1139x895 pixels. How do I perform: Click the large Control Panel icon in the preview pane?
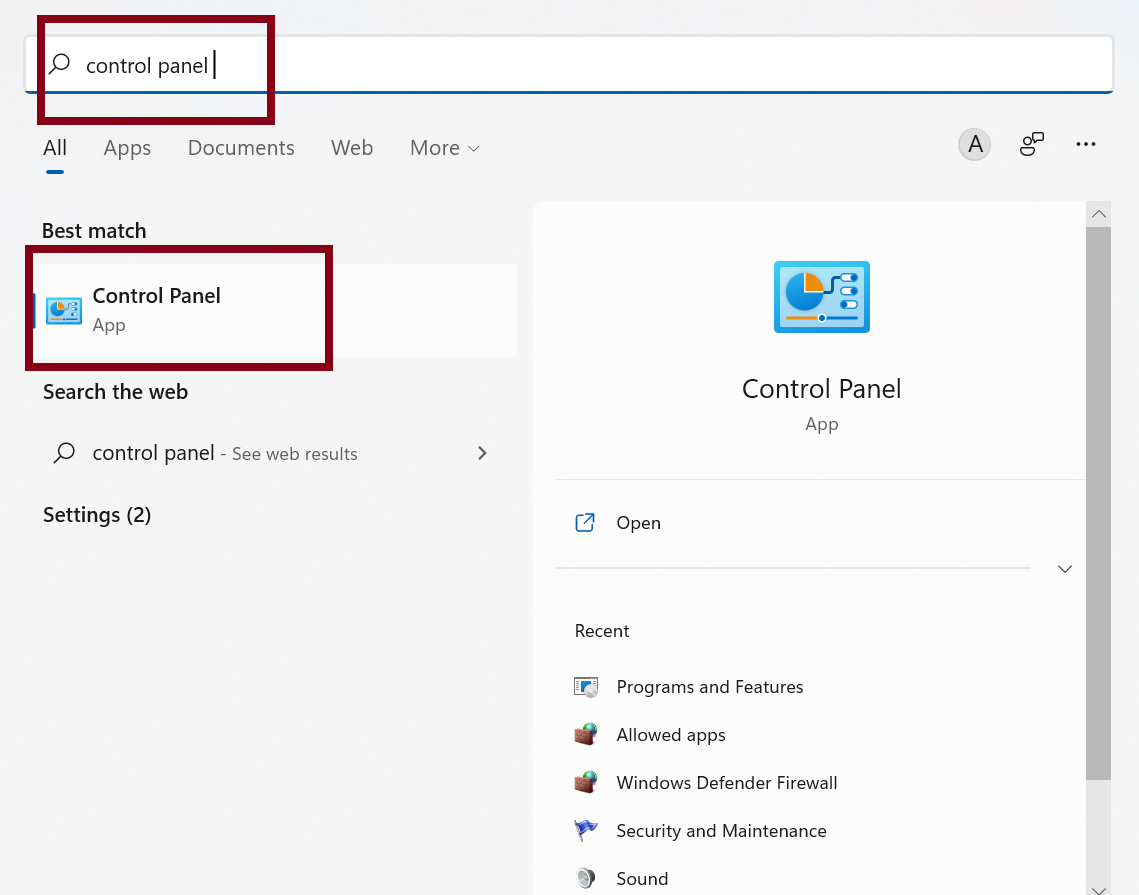[x=822, y=296]
